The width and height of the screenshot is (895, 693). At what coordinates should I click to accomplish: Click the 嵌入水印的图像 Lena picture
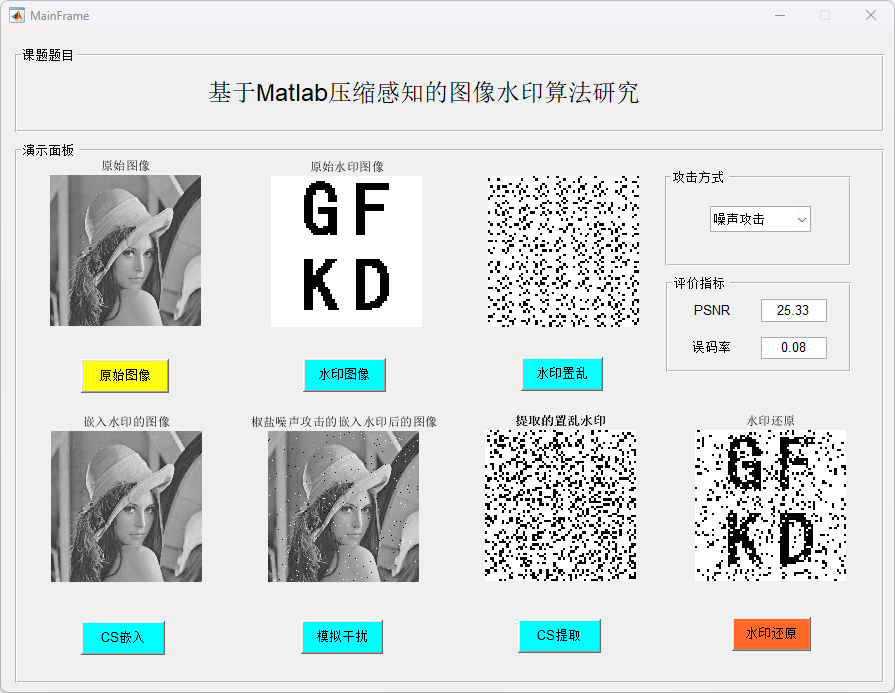126,506
